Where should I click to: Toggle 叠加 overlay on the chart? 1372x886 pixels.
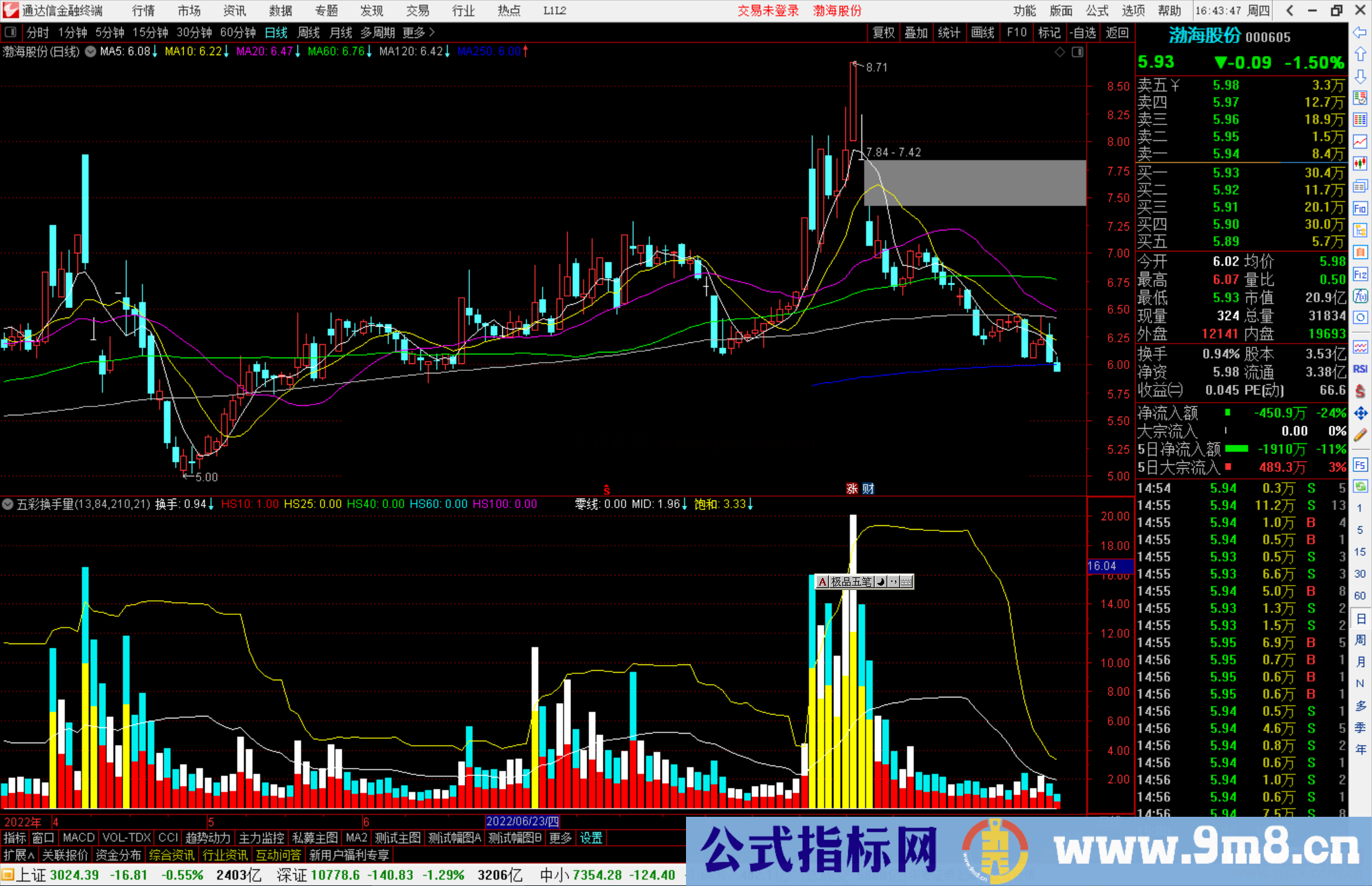(917, 32)
